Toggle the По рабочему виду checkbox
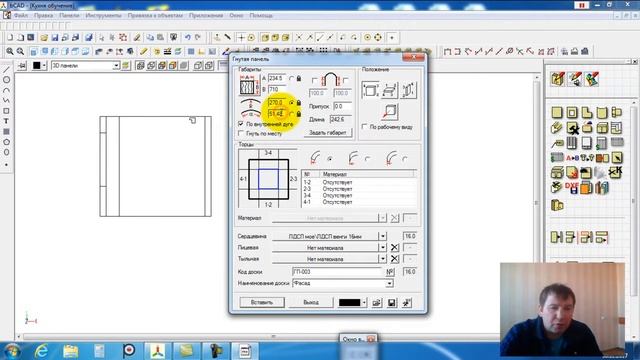The height and width of the screenshot is (360, 640). pyautogui.click(x=364, y=127)
